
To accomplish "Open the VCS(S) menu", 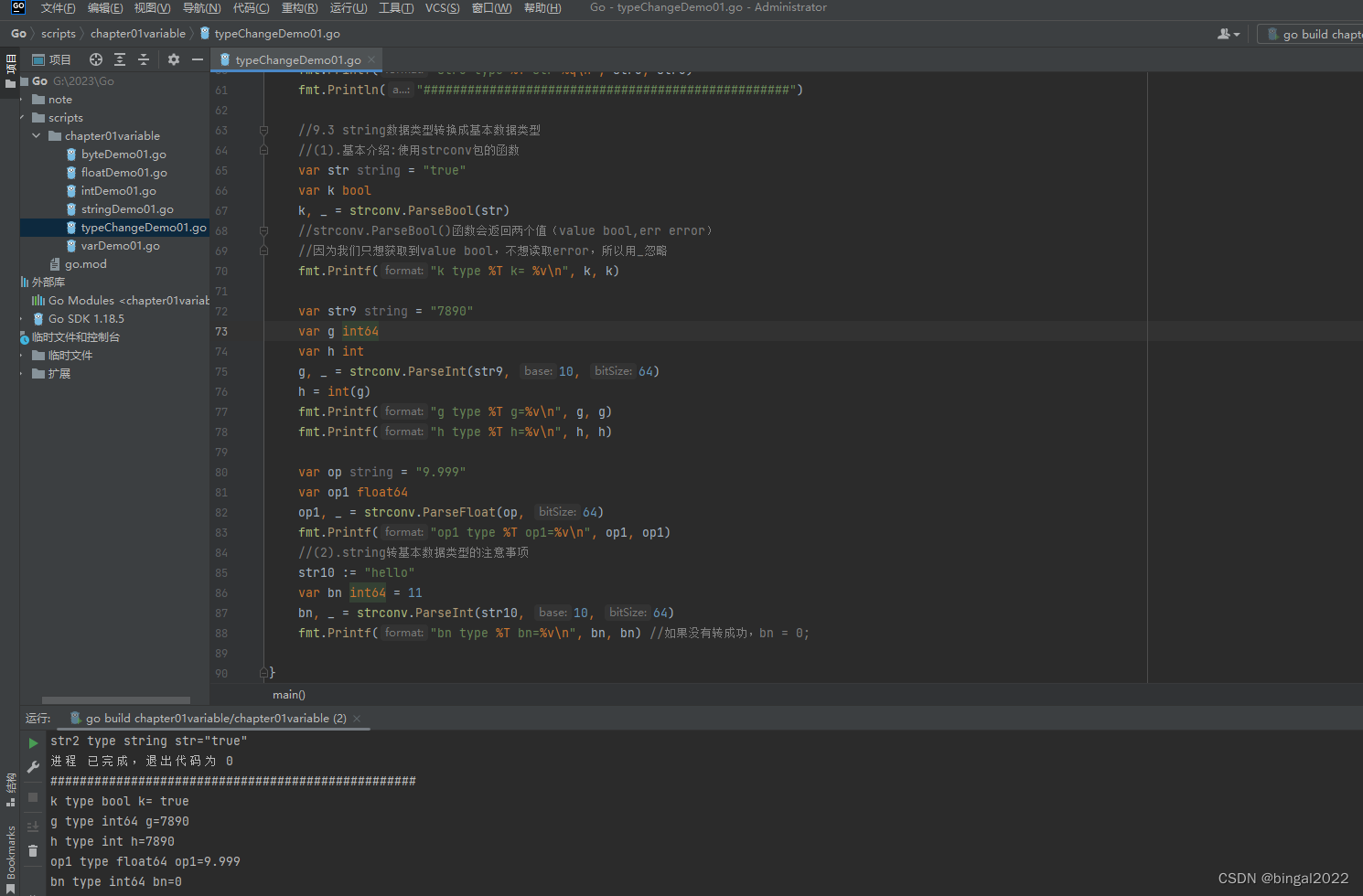I will coord(443,7).
